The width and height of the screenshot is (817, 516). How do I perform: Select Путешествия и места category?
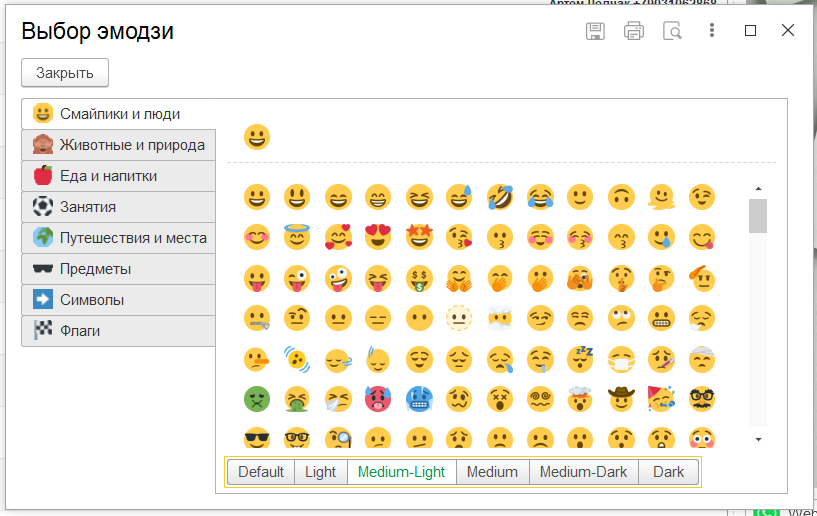coord(118,238)
